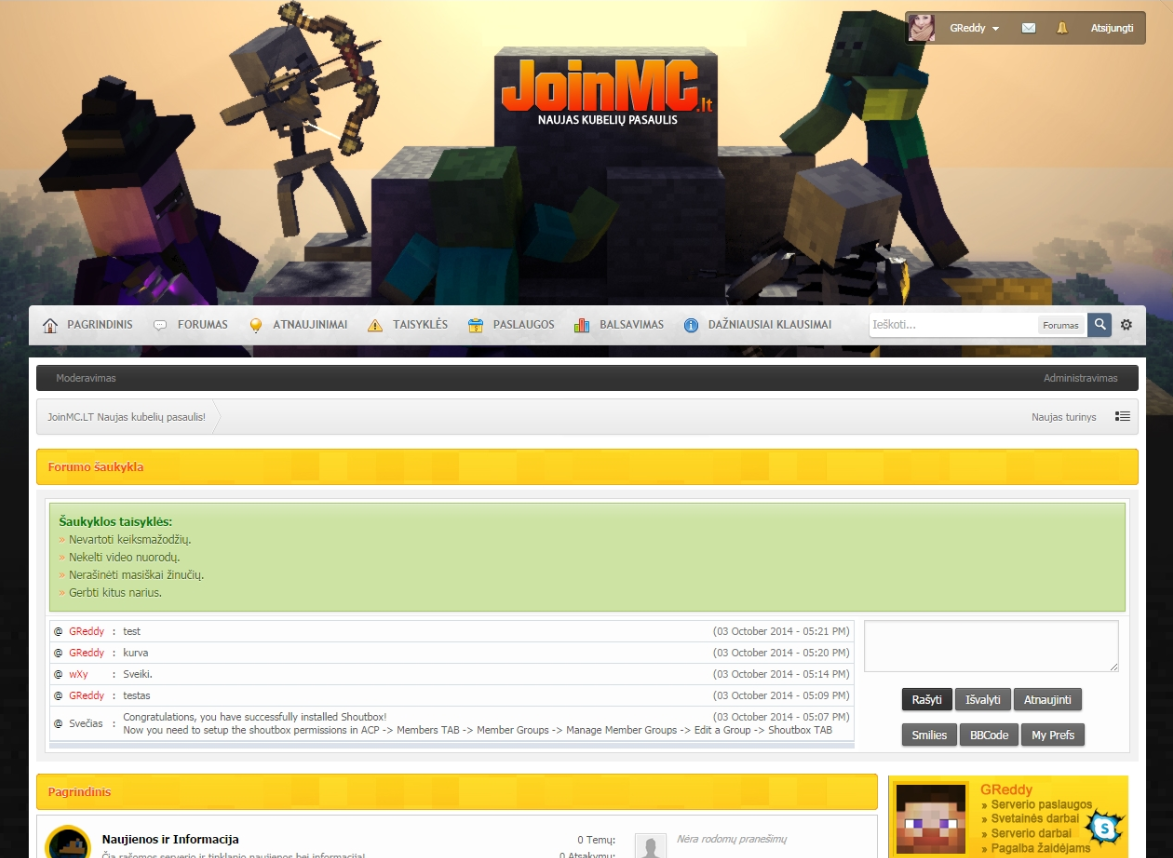This screenshot has height=858, width=1173.
Task: Click the Forumo šaukykla header title
Action: pos(96,467)
